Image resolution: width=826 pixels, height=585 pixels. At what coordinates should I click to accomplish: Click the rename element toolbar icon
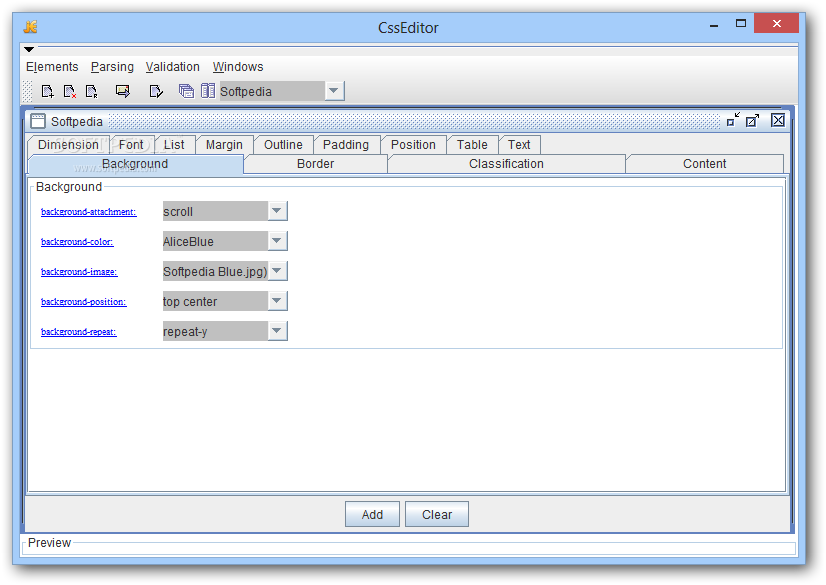(92, 92)
